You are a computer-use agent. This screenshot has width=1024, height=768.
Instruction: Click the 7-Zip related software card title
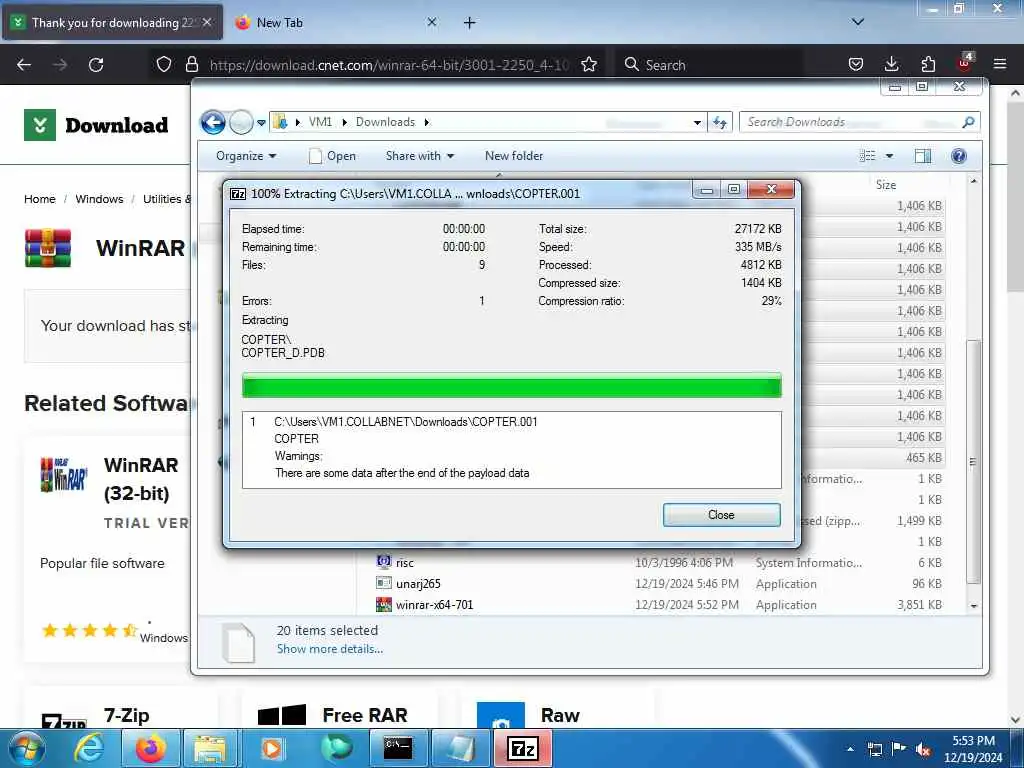click(x=127, y=716)
